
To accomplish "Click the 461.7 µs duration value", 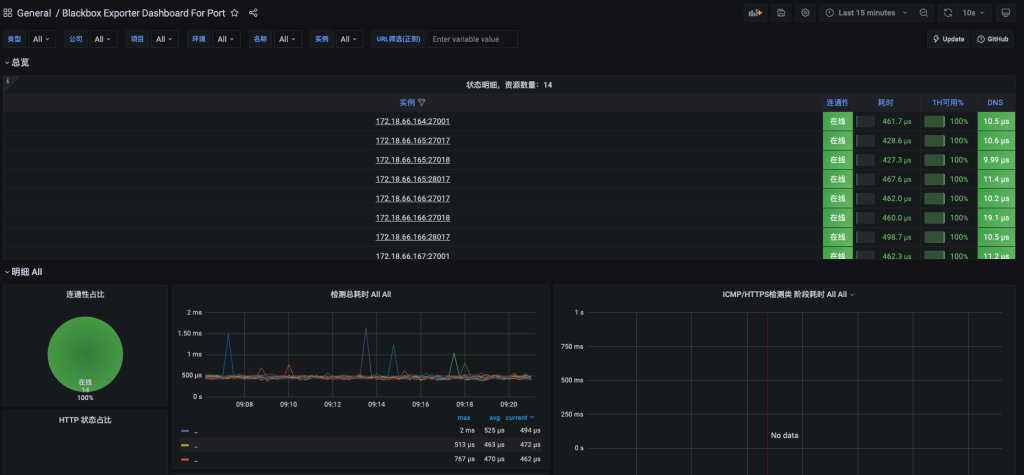I will click(896, 122).
